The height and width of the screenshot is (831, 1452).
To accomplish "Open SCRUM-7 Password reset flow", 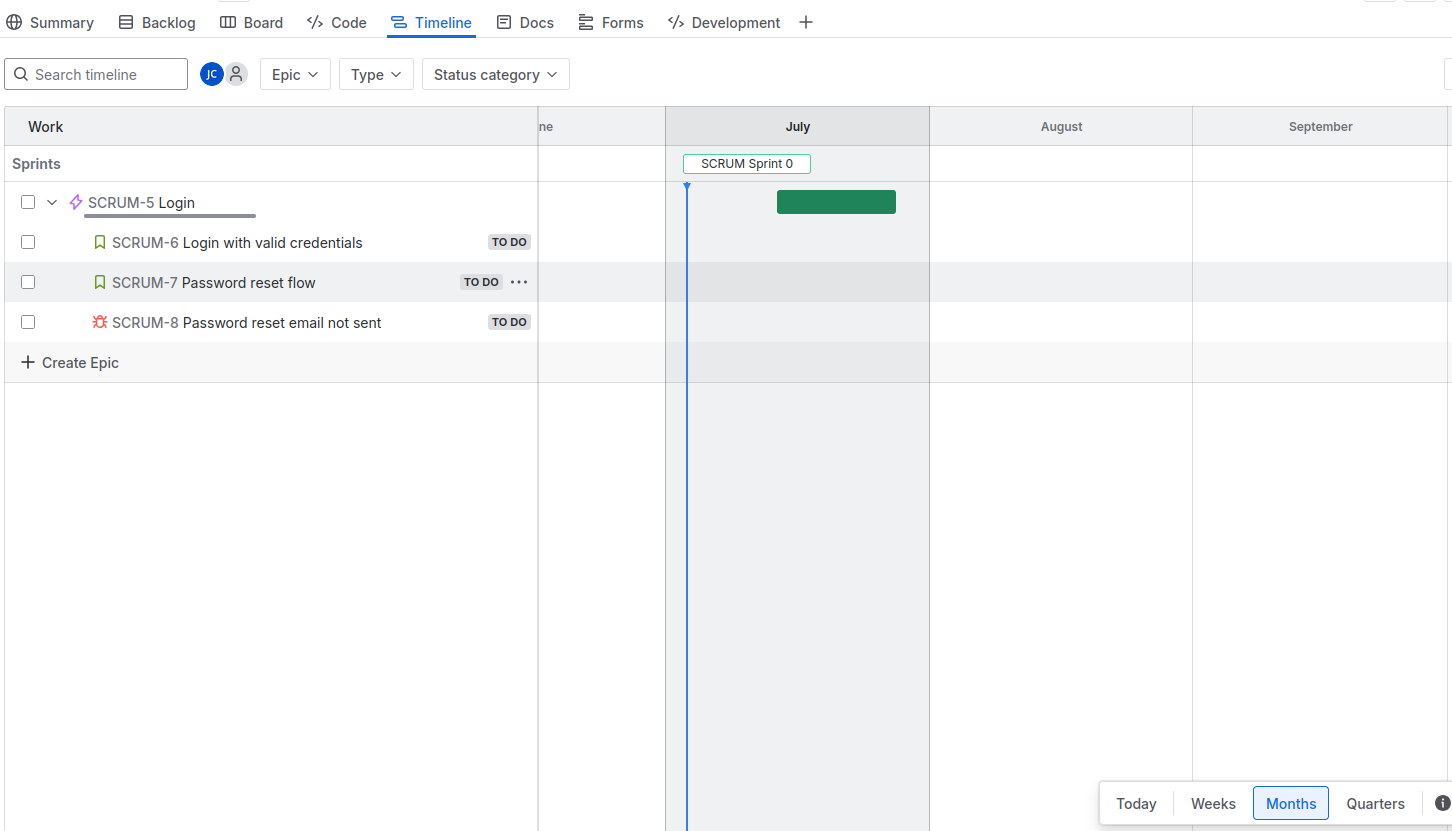I will pyautogui.click(x=214, y=283).
